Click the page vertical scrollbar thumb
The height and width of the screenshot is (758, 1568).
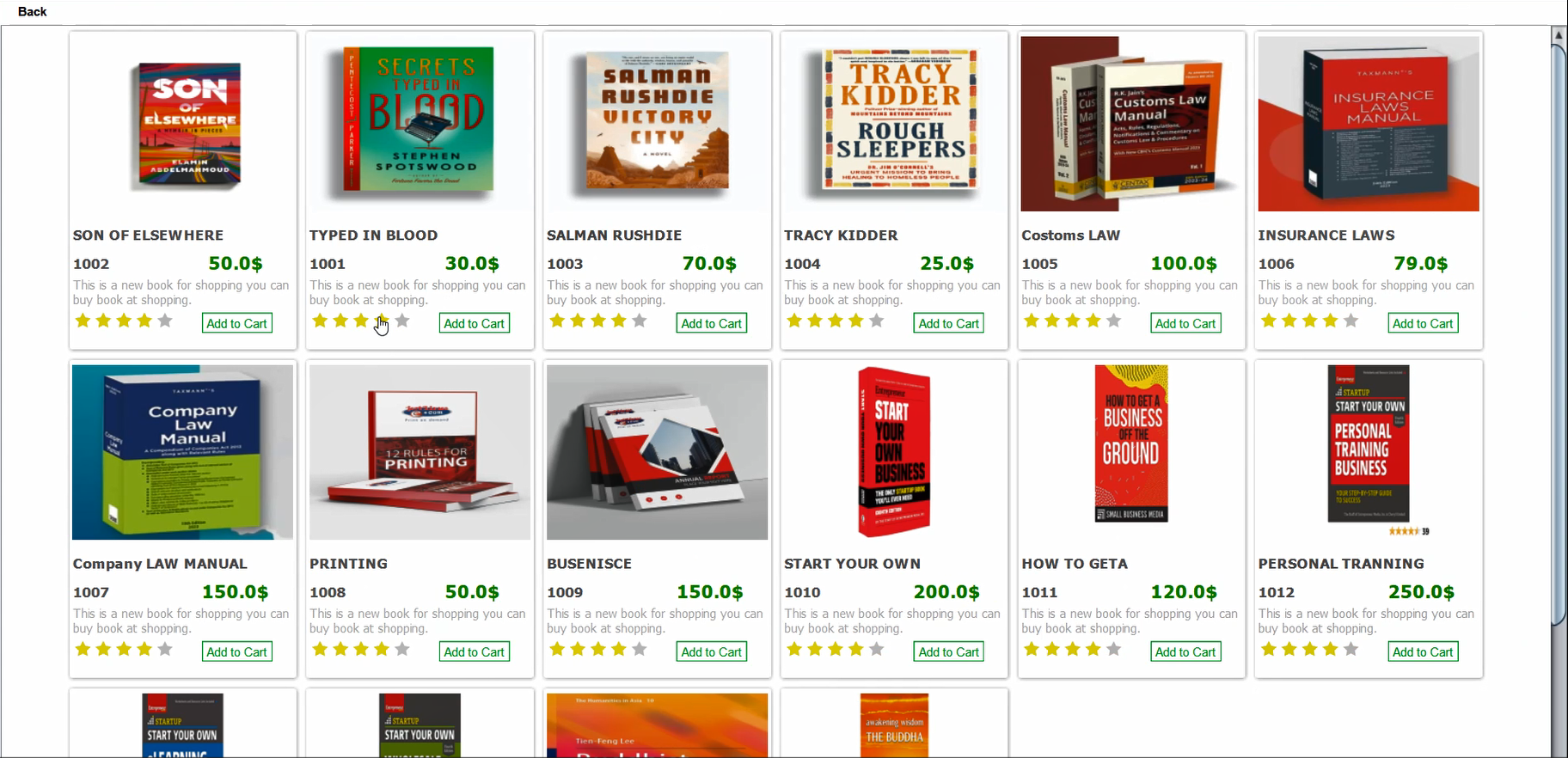(1559, 333)
